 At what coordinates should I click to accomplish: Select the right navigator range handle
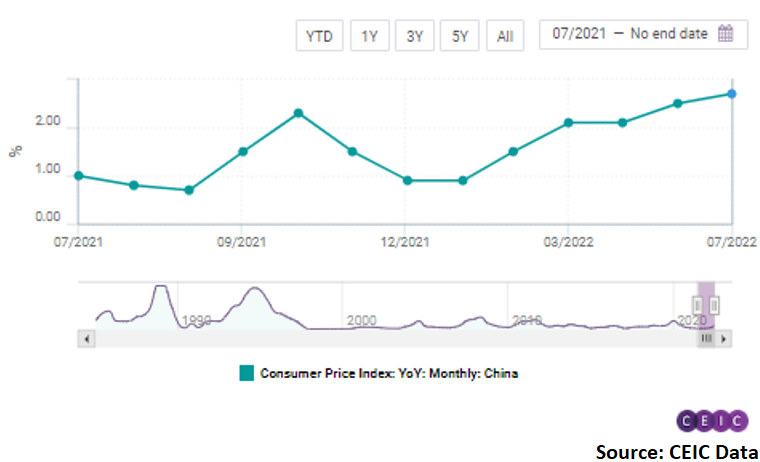click(714, 305)
